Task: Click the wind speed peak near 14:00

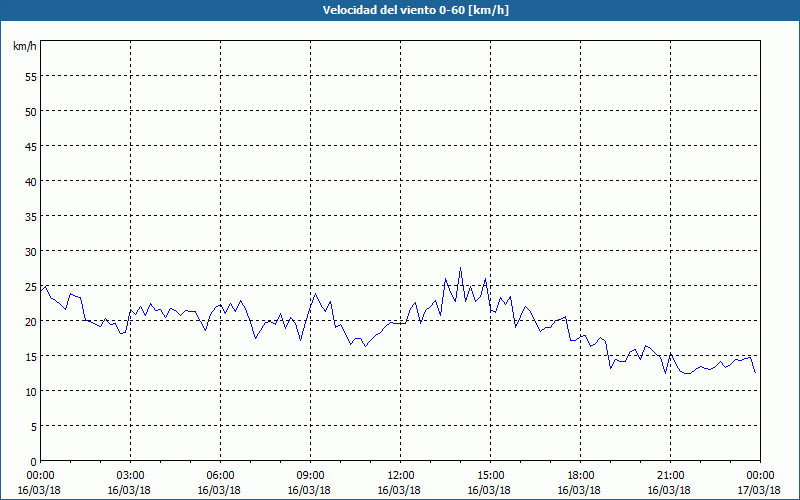Action: pos(460,267)
